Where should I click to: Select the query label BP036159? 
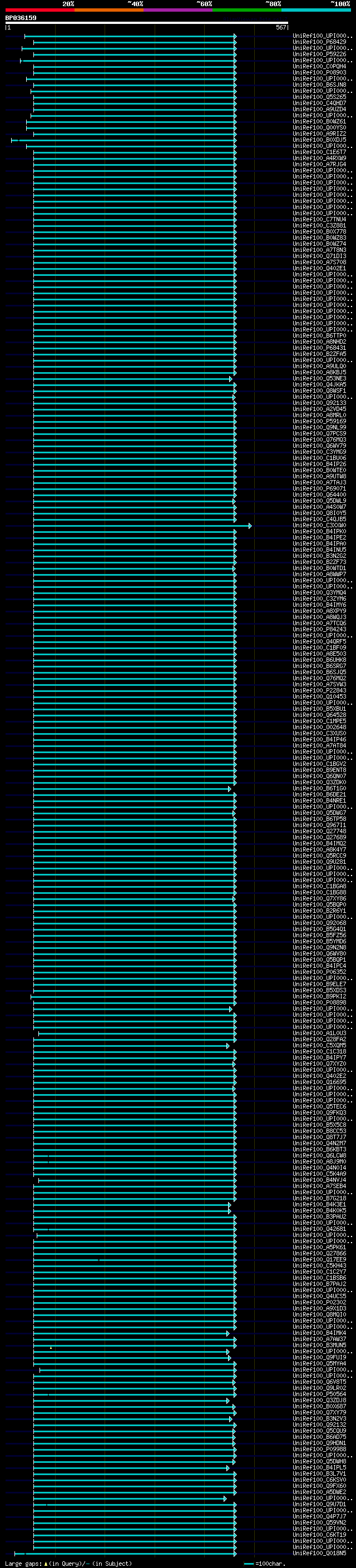point(21,18)
